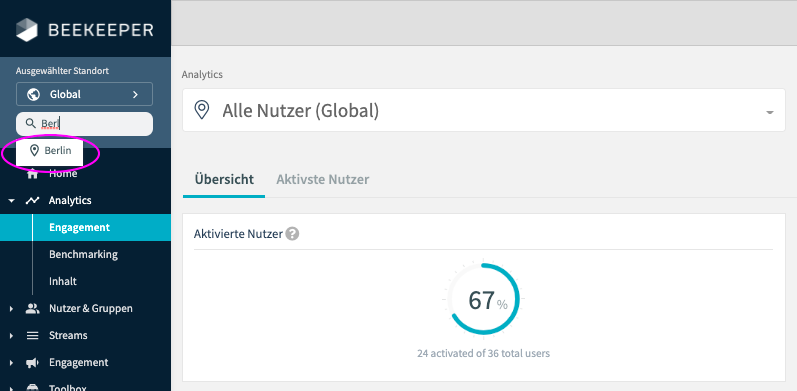Image resolution: width=797 pixels, height=391 pixels.
Task: Expand the lower Engagement section arrow
Action: click(x=11, y=363)
